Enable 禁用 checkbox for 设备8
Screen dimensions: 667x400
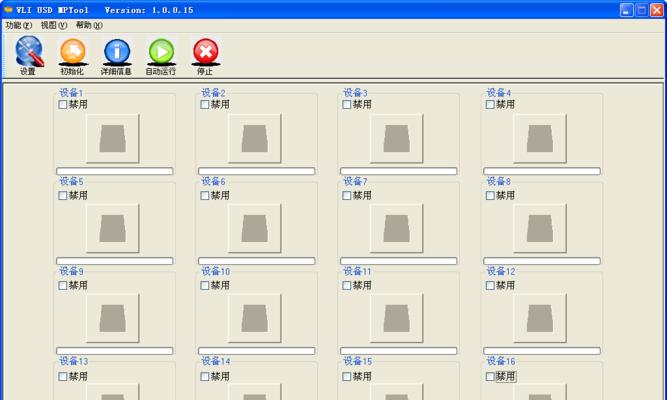click(490, 195)
